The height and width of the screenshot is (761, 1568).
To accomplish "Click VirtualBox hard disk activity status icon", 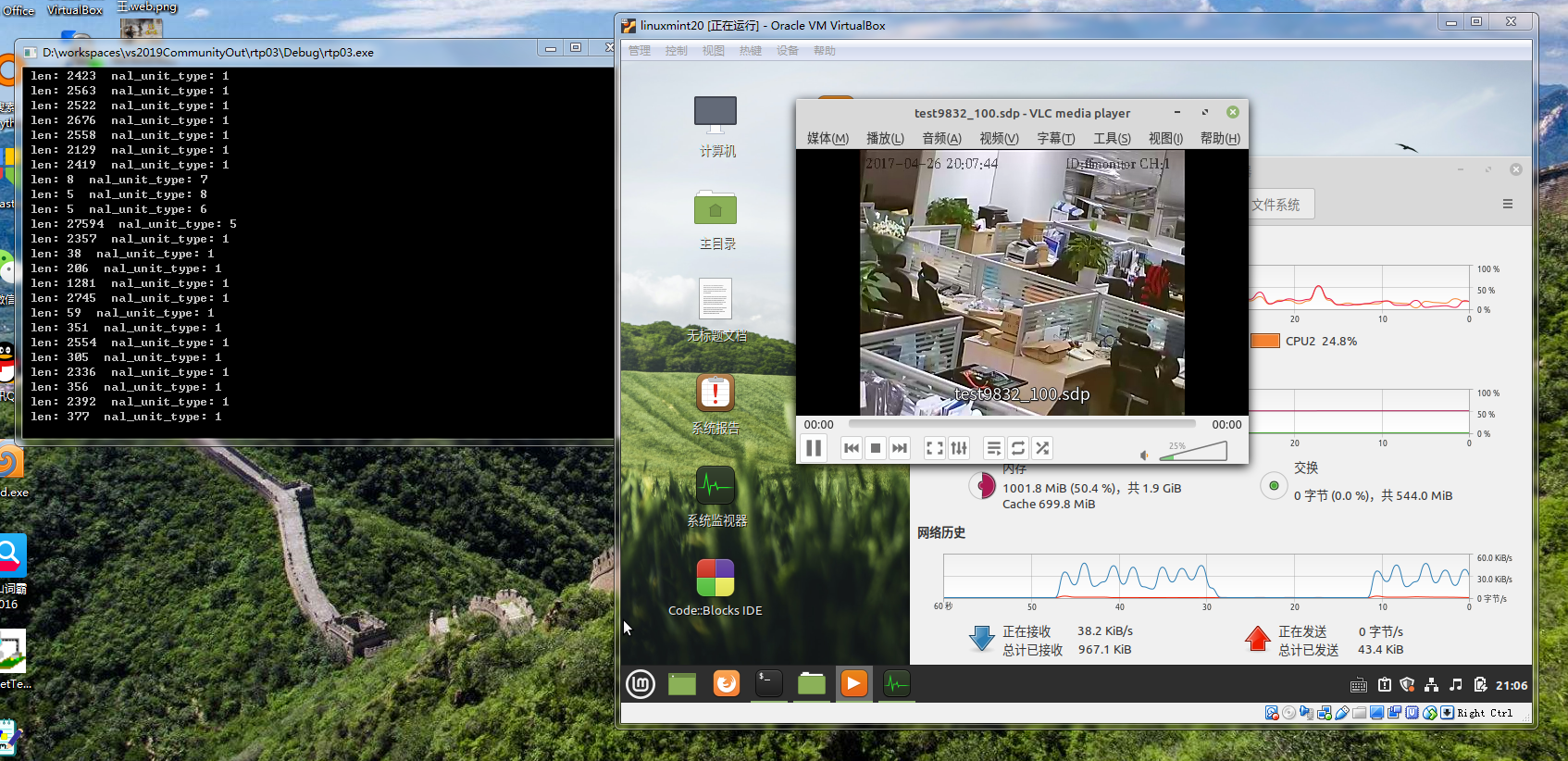I will [x=1272, y=713].
